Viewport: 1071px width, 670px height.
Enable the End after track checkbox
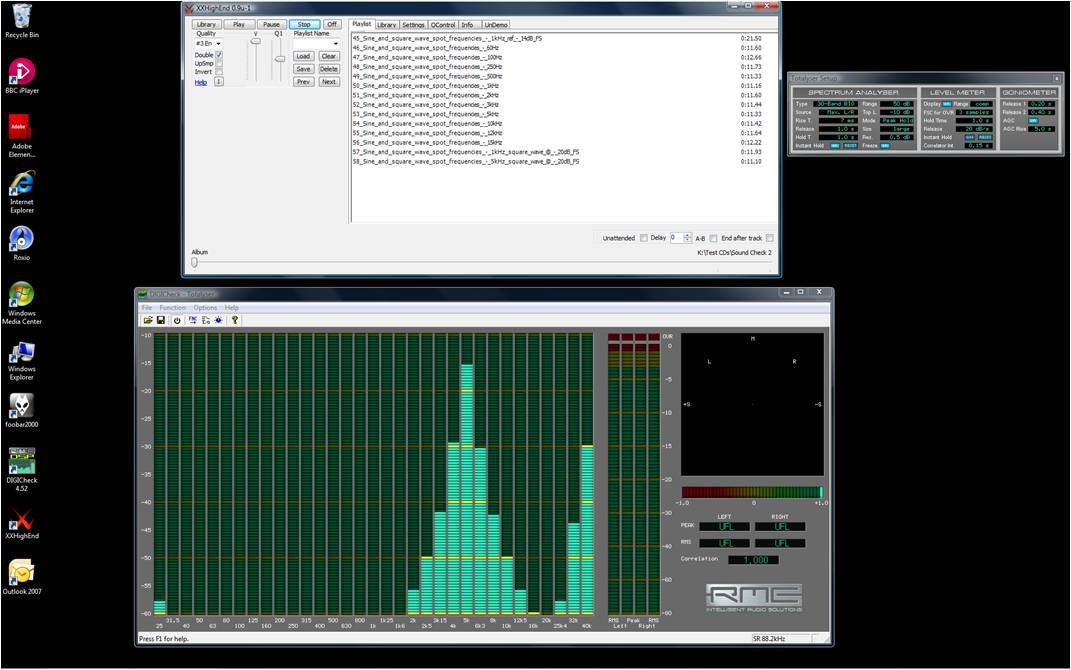coord(770,238)
